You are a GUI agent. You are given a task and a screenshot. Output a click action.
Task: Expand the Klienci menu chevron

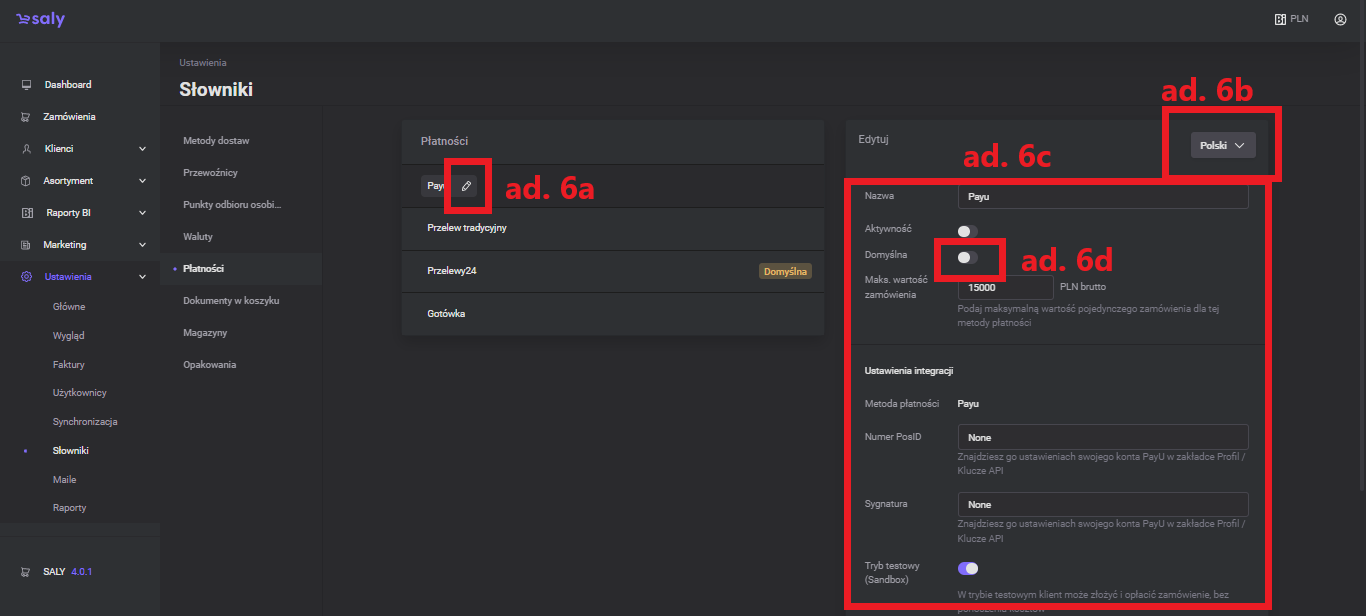tap(142, 149)
